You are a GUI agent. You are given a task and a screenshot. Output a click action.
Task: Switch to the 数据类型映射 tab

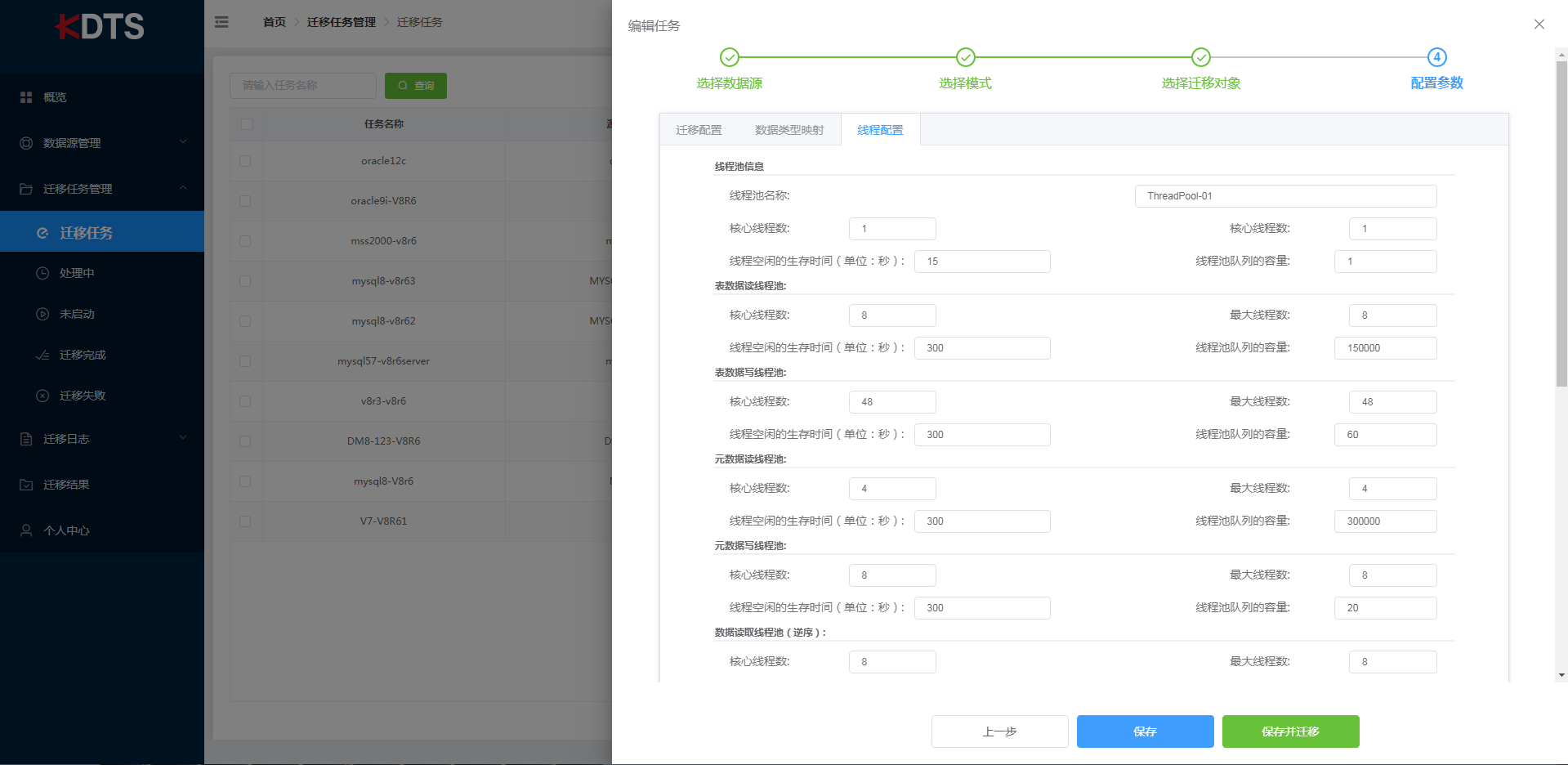[x=789, y=130]
